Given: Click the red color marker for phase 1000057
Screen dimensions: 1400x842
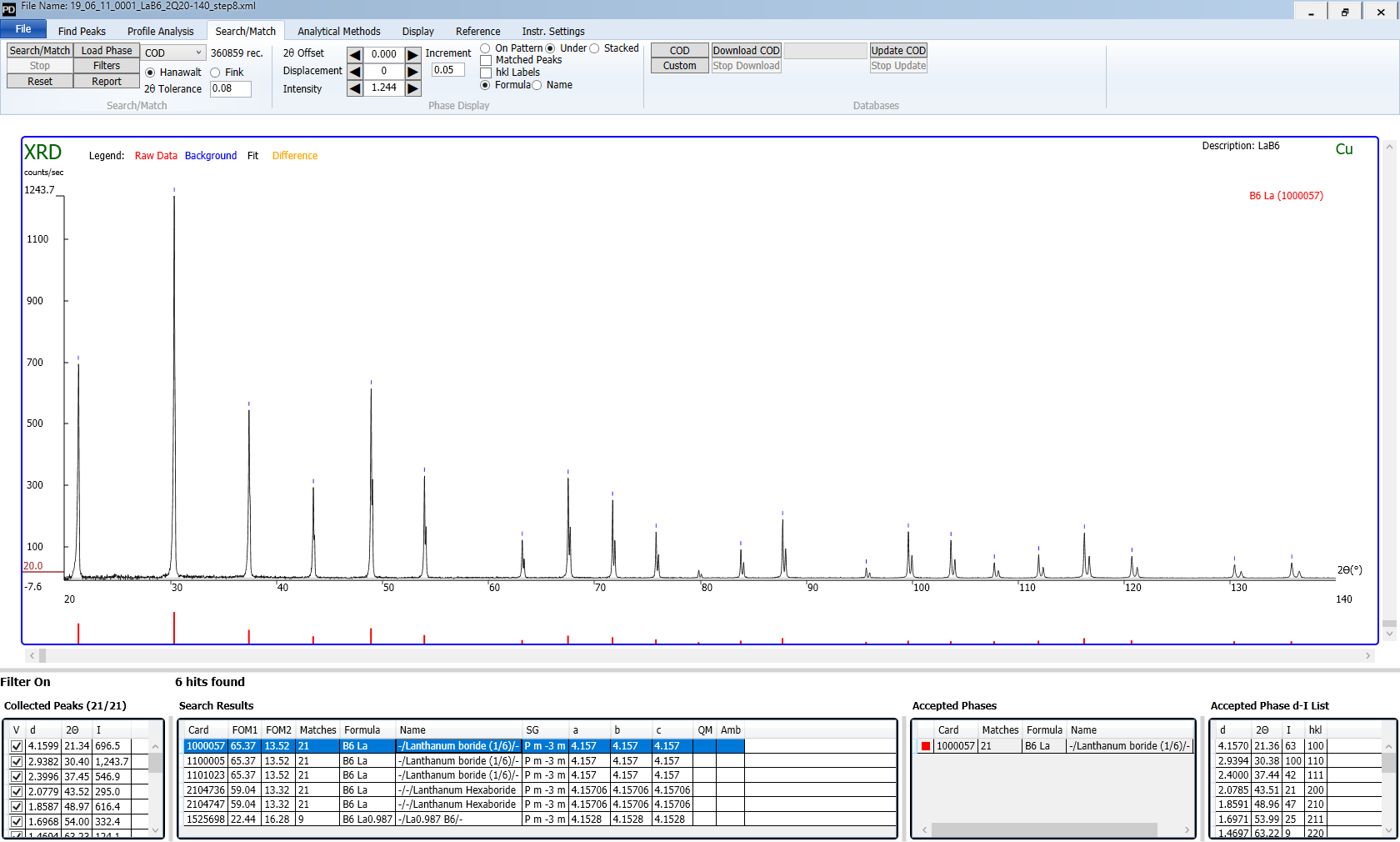Looking at the screenshot, I should pos(924,746).
